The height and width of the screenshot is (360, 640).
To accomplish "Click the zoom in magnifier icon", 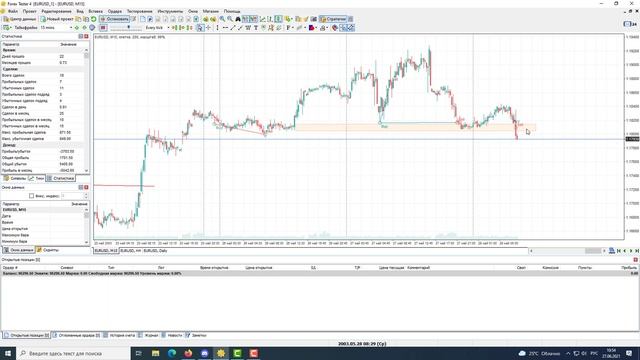I will coord(222,19).
